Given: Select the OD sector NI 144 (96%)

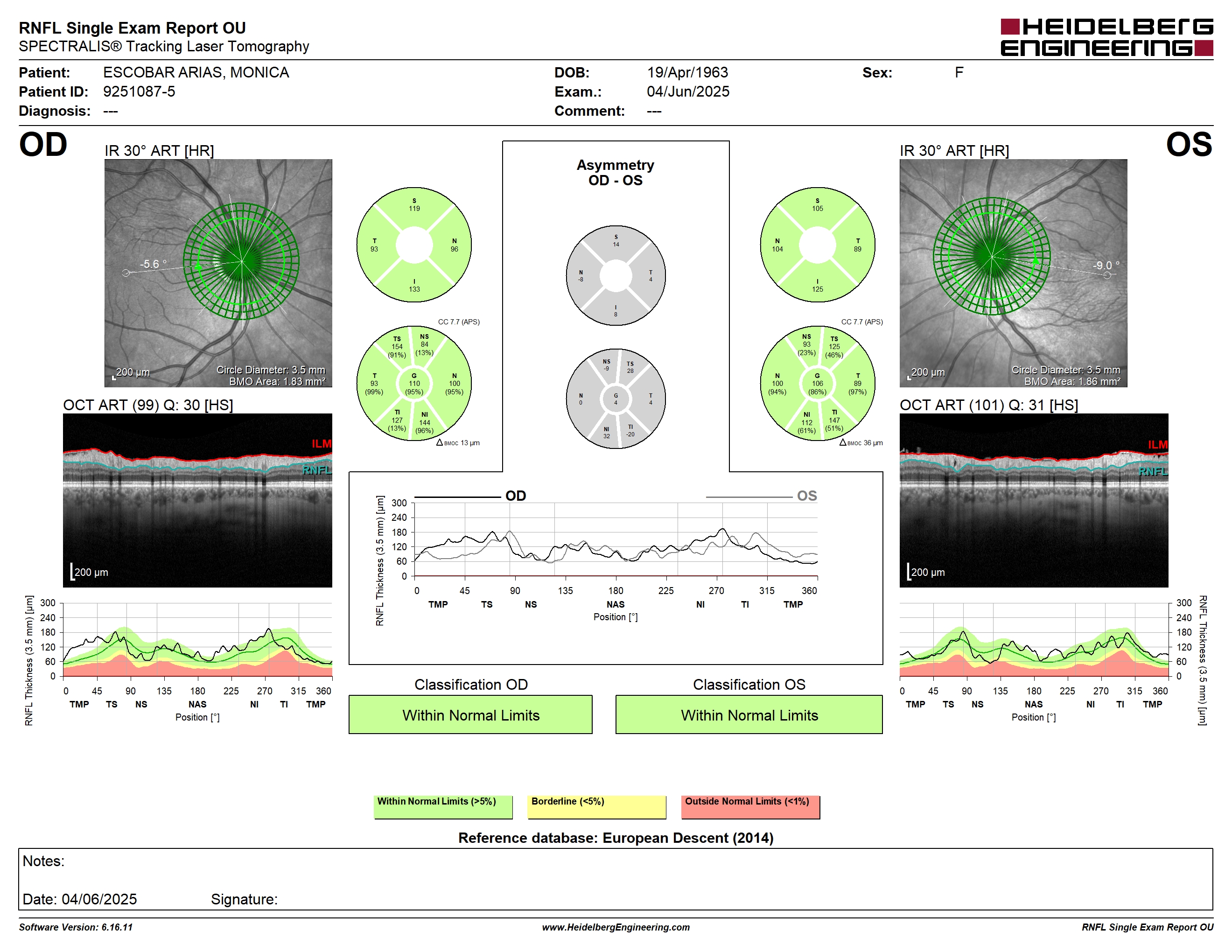Looking at the screenshot, I should pos(424,422).
